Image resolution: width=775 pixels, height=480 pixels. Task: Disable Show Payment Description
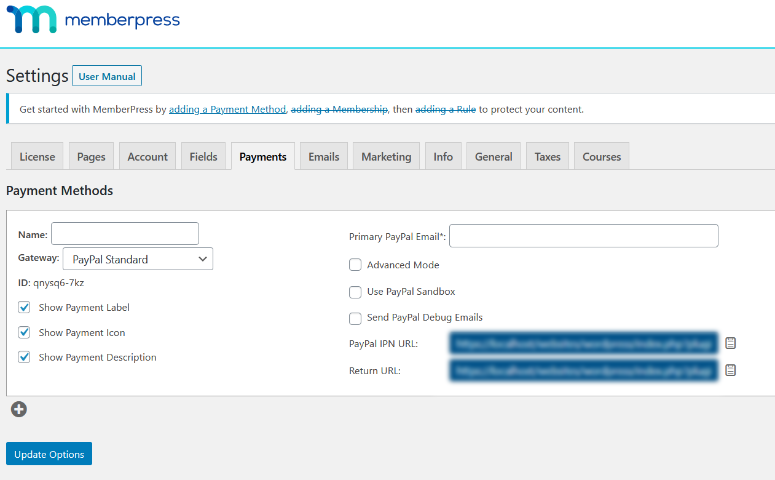(24, 357)
